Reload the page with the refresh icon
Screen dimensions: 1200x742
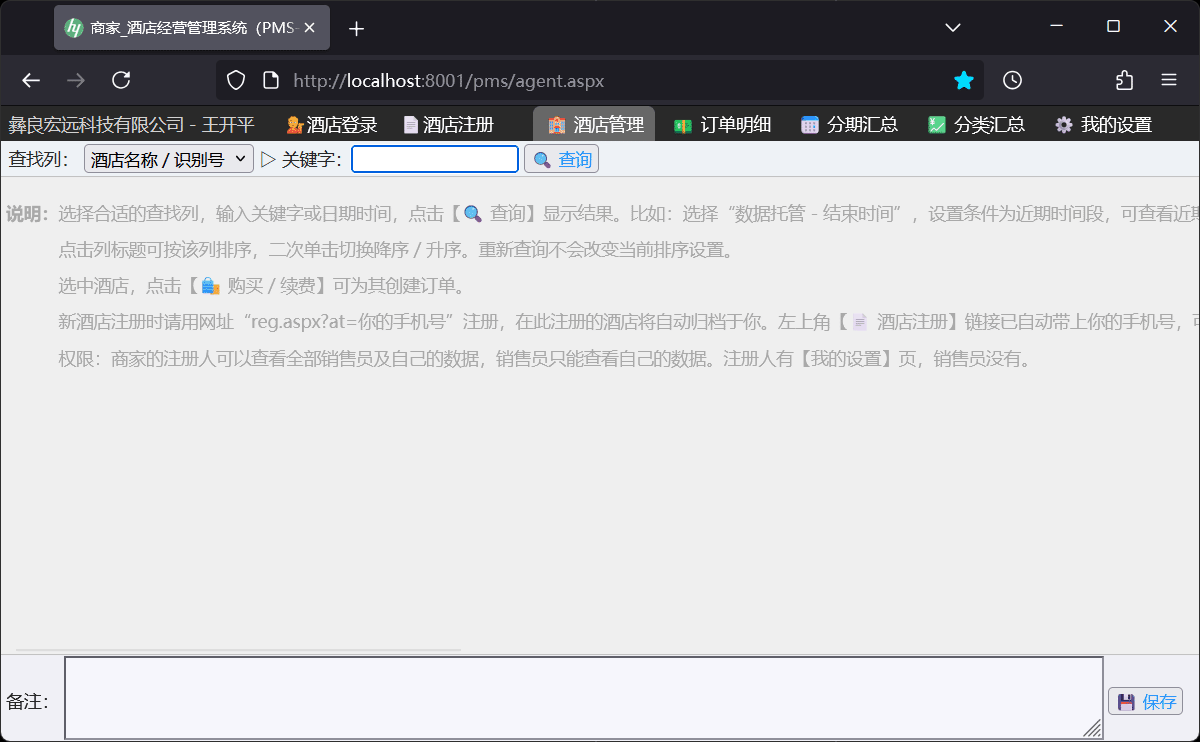[x=121, y=80]
